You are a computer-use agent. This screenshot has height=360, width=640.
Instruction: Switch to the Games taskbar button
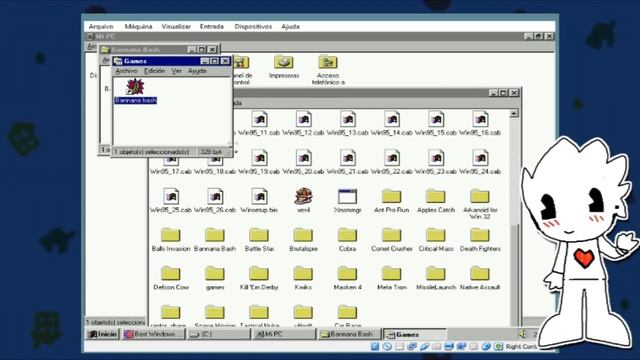coord(415,334)
